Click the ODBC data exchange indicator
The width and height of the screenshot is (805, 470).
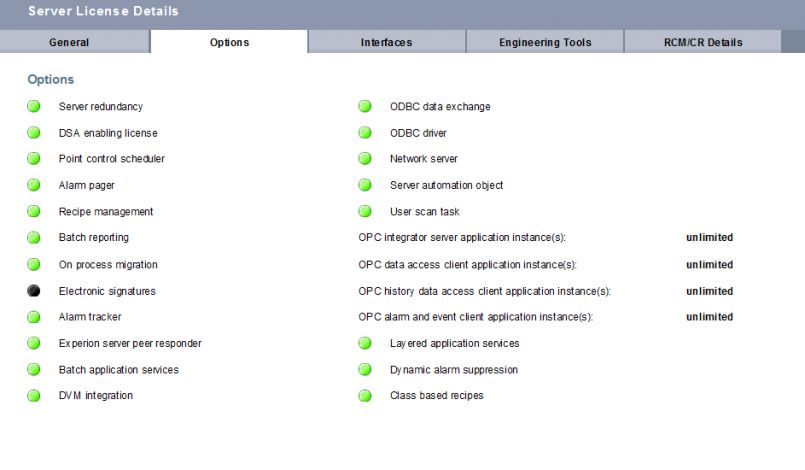[x=365, y=106]
